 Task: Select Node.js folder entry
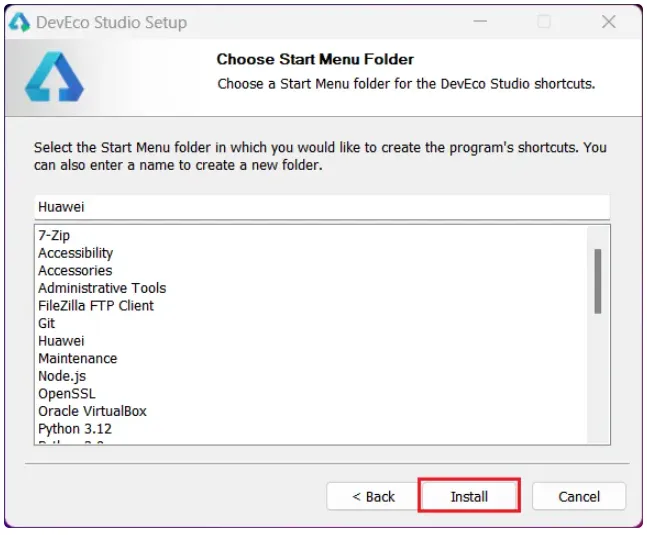click(x=62, y=376)
